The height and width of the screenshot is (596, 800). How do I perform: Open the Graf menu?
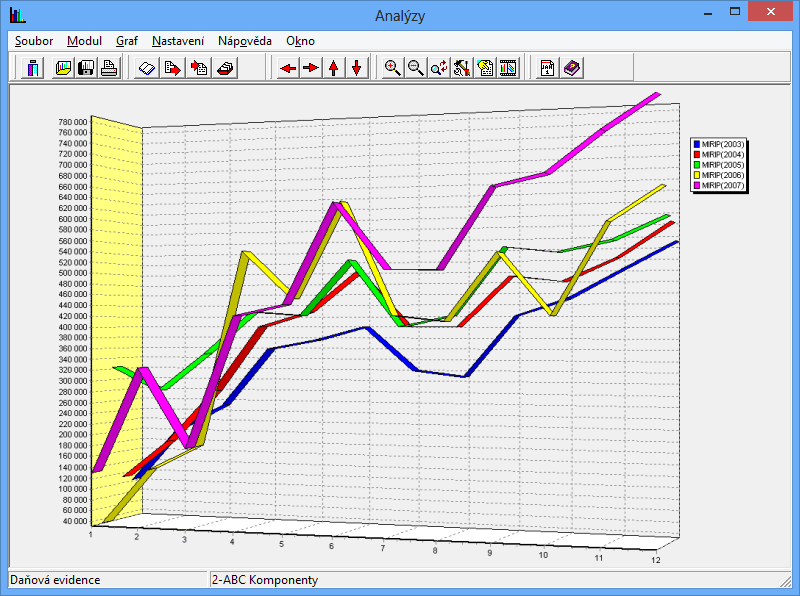(x=127, y=41)
